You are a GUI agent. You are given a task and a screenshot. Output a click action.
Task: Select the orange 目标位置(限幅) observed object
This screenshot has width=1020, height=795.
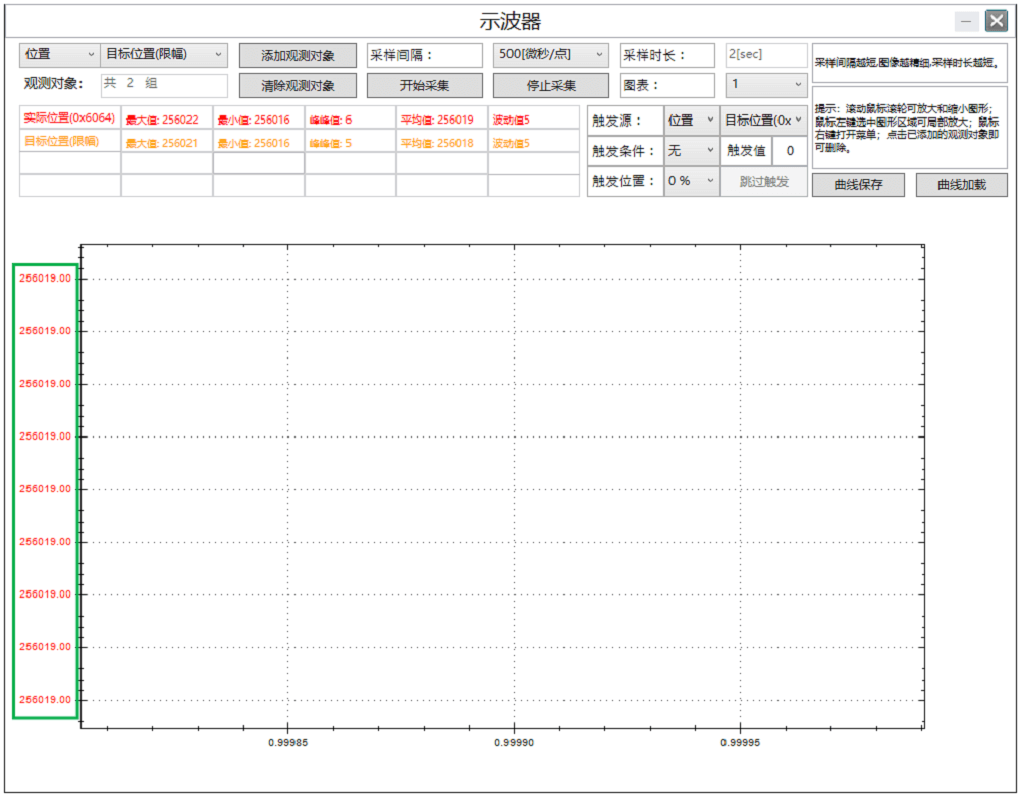(x=62, y=141)
